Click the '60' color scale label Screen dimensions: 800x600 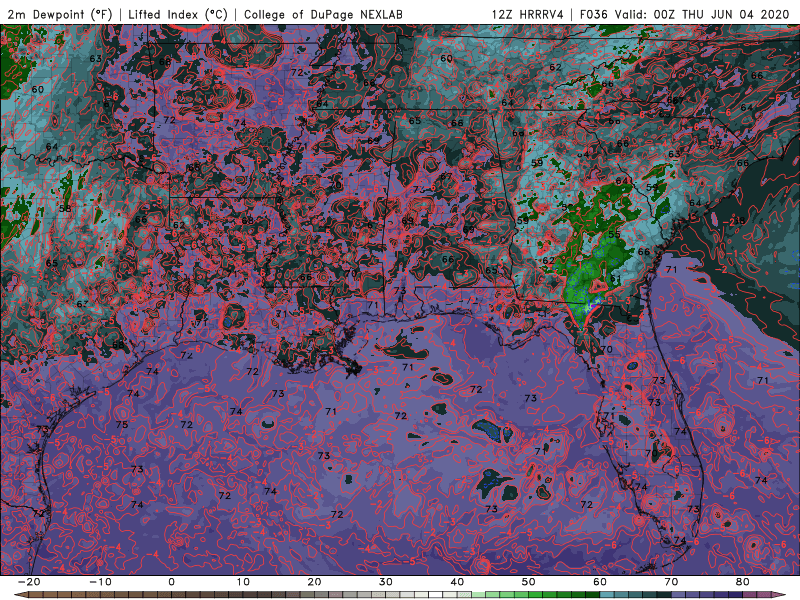(600, 582)
